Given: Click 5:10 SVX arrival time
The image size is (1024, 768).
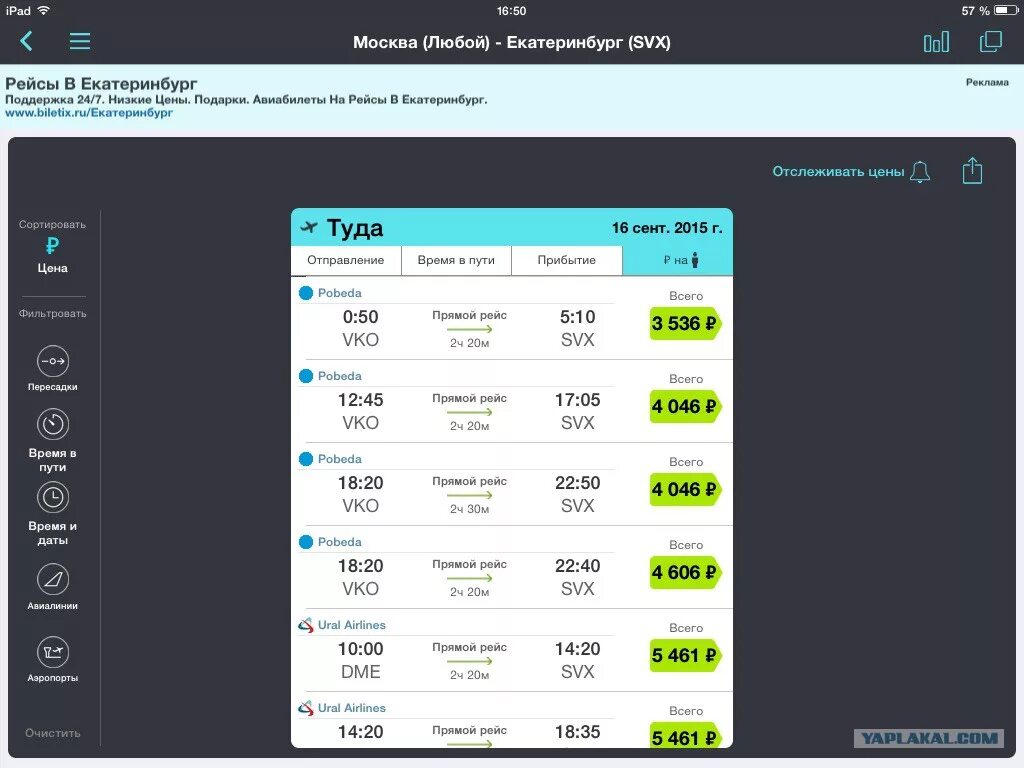Looking at the screenshot, I should (x=577, y=328).
